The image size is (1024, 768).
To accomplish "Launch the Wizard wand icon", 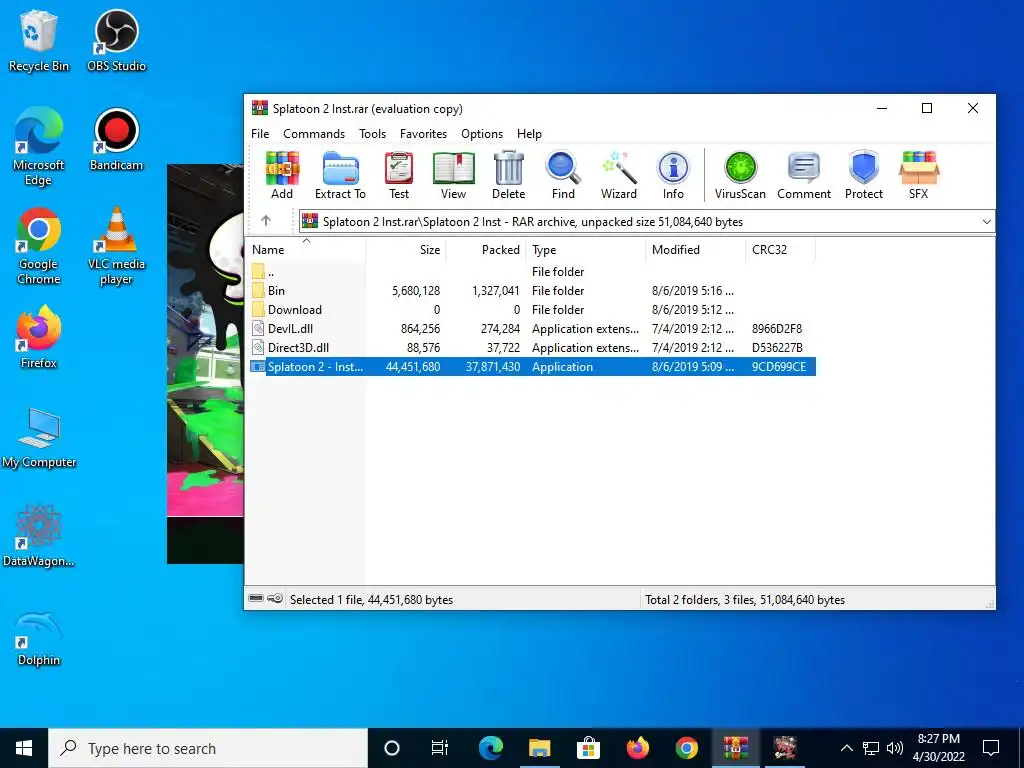I will [618, 175].
